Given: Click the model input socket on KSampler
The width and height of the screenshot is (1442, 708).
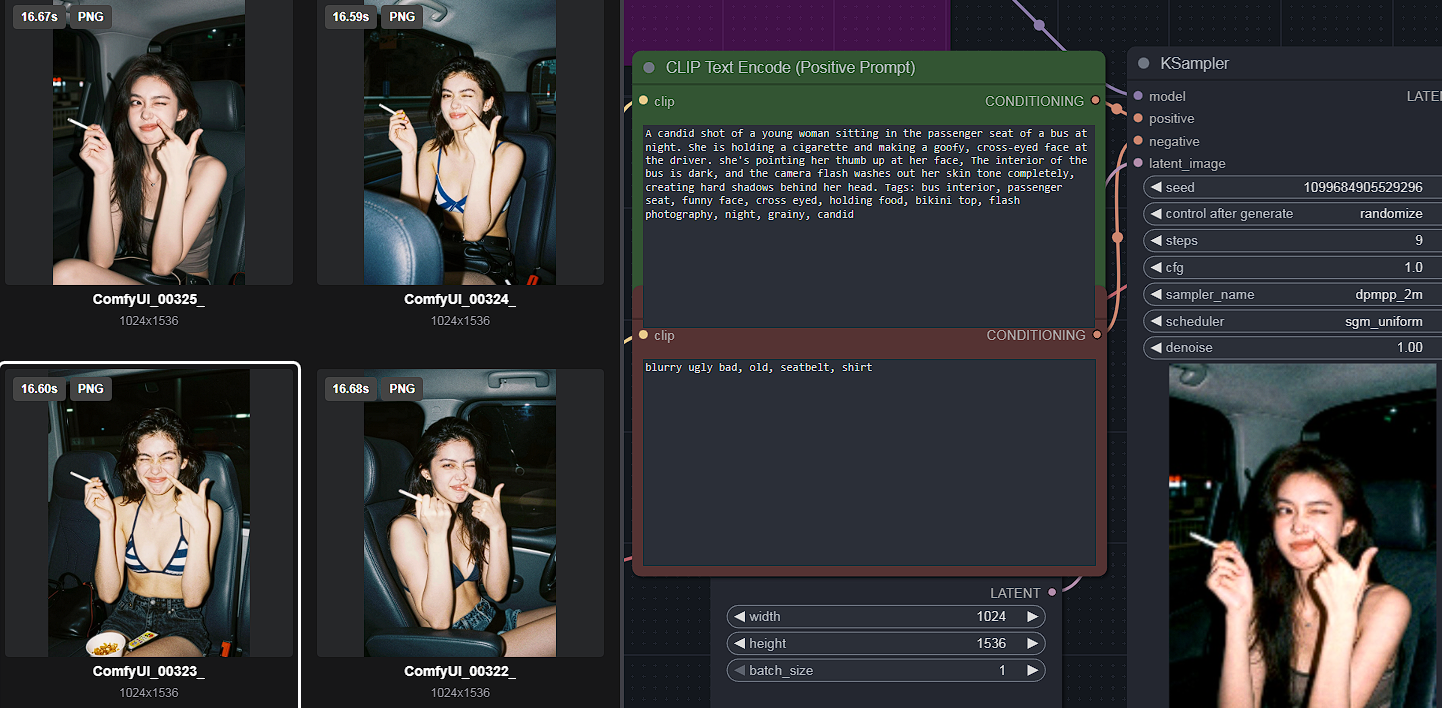Looking at the screenshot, I should pyautogui.click(x=1138, y=96).
